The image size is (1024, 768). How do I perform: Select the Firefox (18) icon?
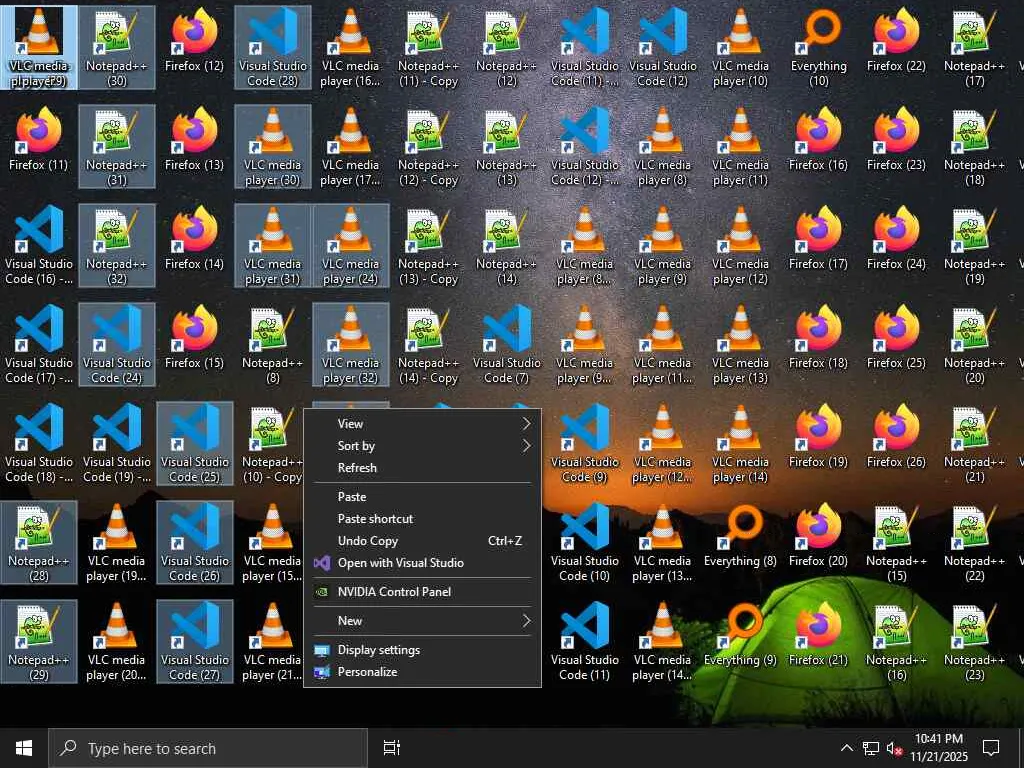(818, 338)
